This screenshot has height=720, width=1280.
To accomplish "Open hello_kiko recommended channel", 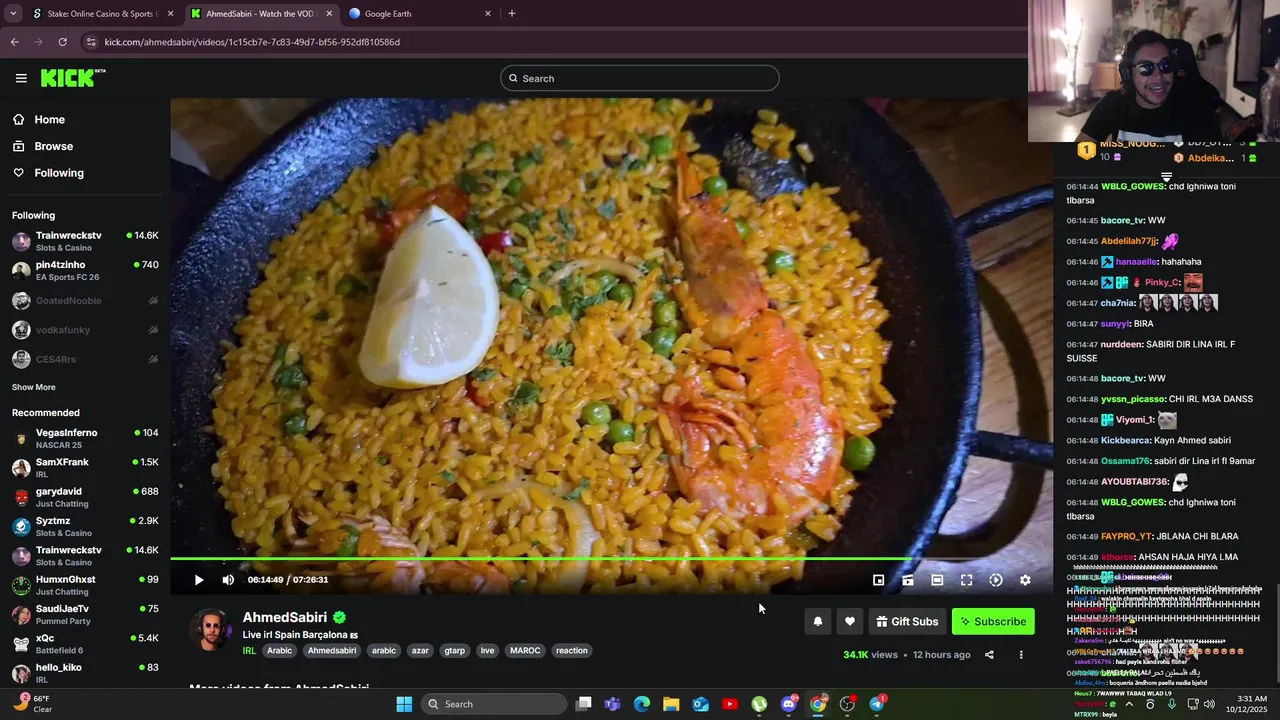I will pos(85,673).
